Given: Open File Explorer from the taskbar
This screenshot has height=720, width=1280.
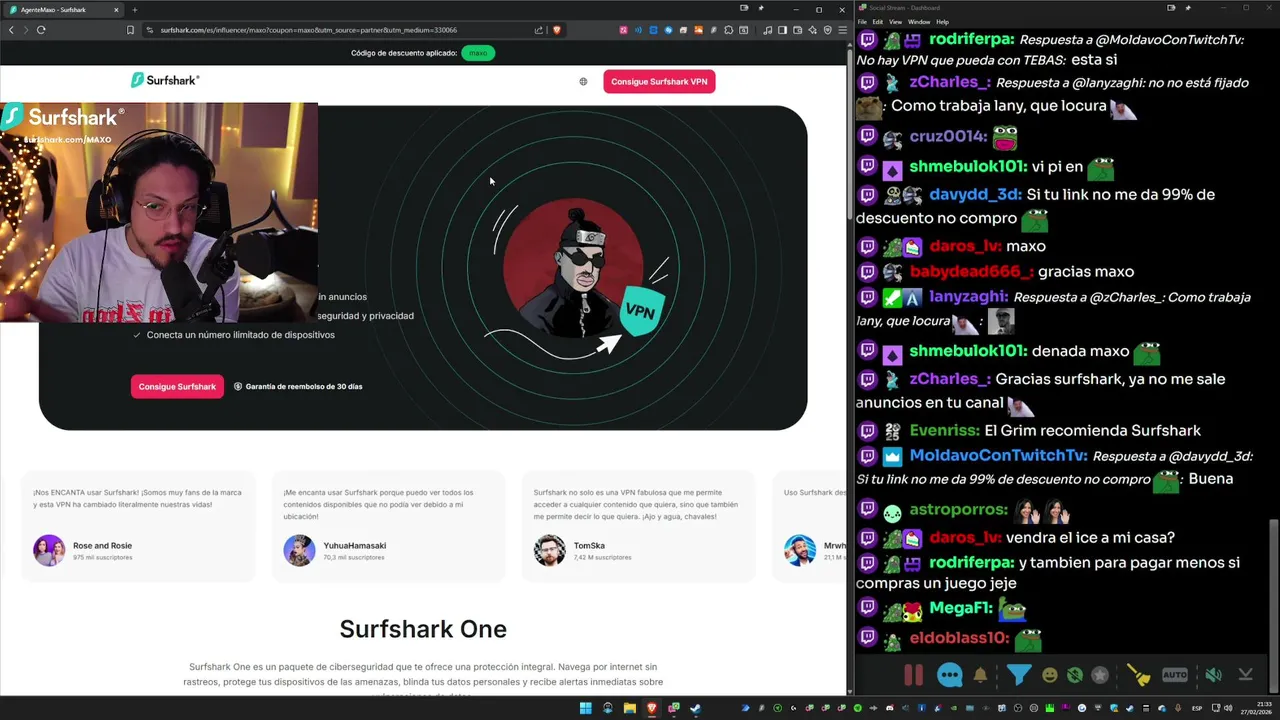Looking at the screenshot, I should (629, 709).
